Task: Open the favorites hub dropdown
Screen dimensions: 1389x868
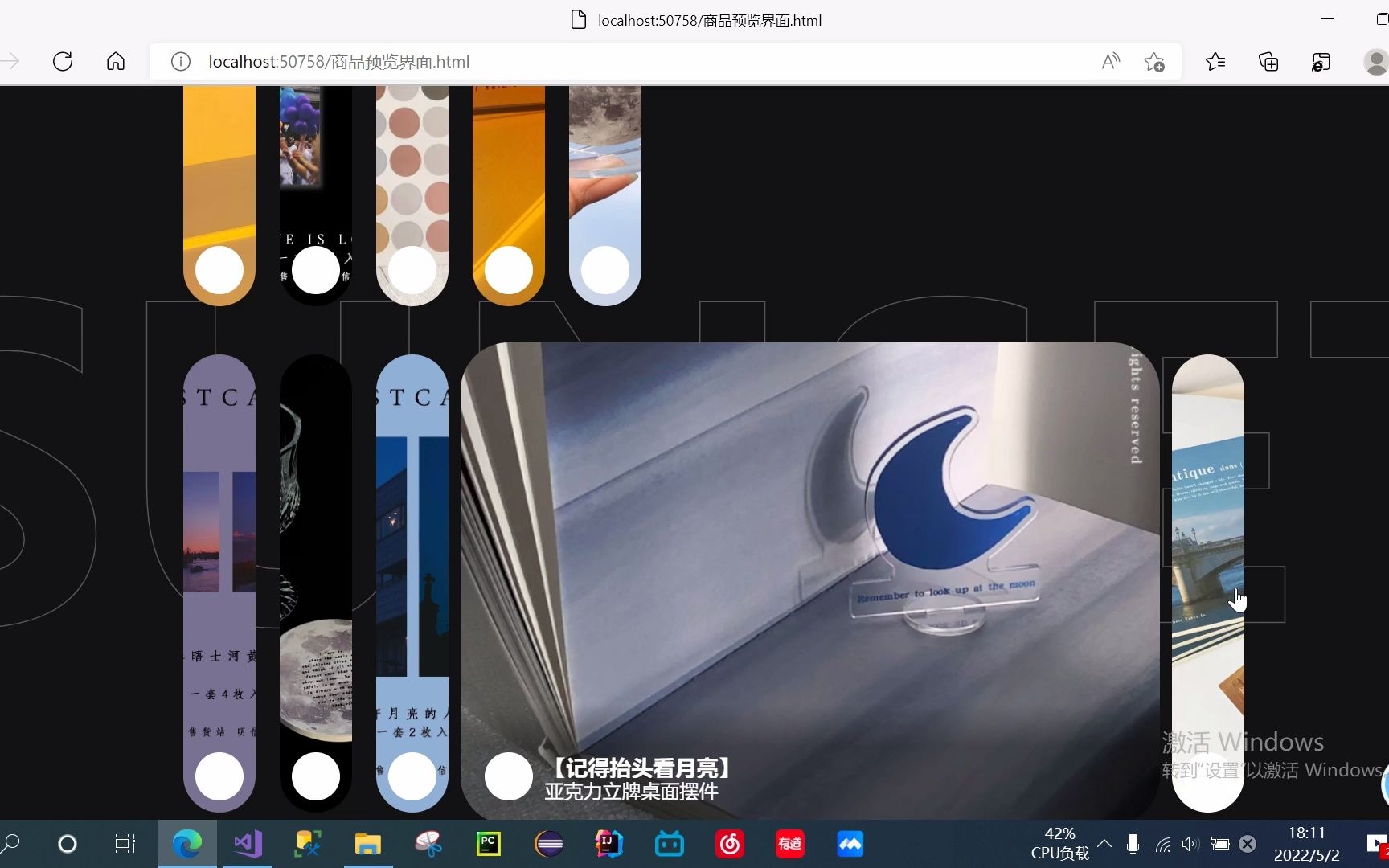Action: click(1215, 61)
